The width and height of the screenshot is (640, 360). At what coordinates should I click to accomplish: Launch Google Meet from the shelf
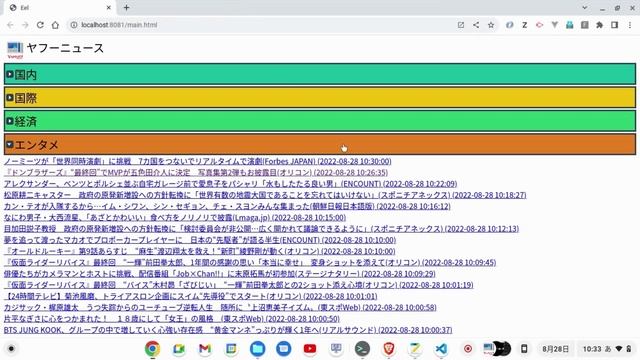click(x=179, y=349)
